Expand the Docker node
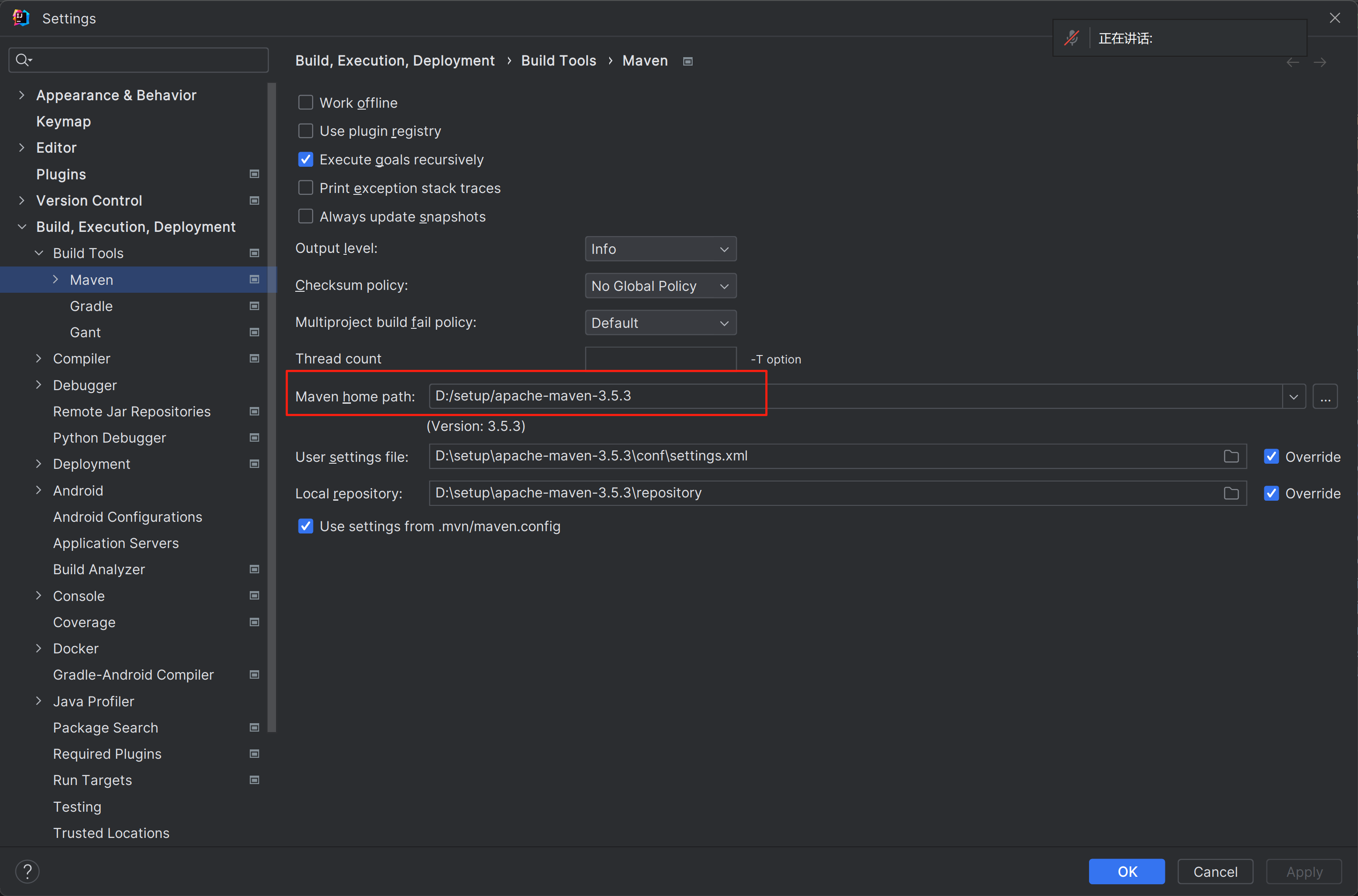 click(38, 648)
